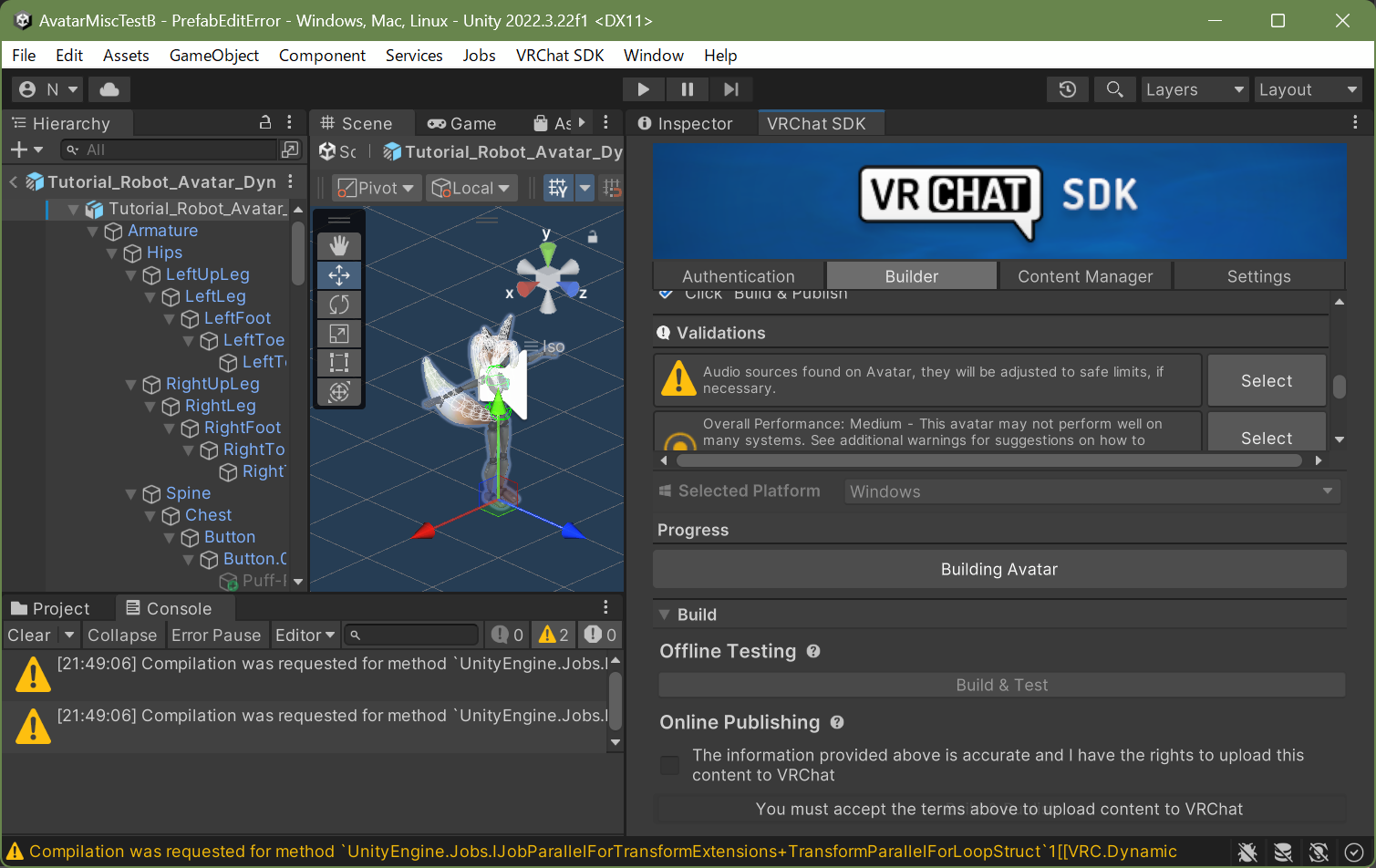The image size is (1376, 868).
Task: Open the Local dropdown
Action: (472, 188)
